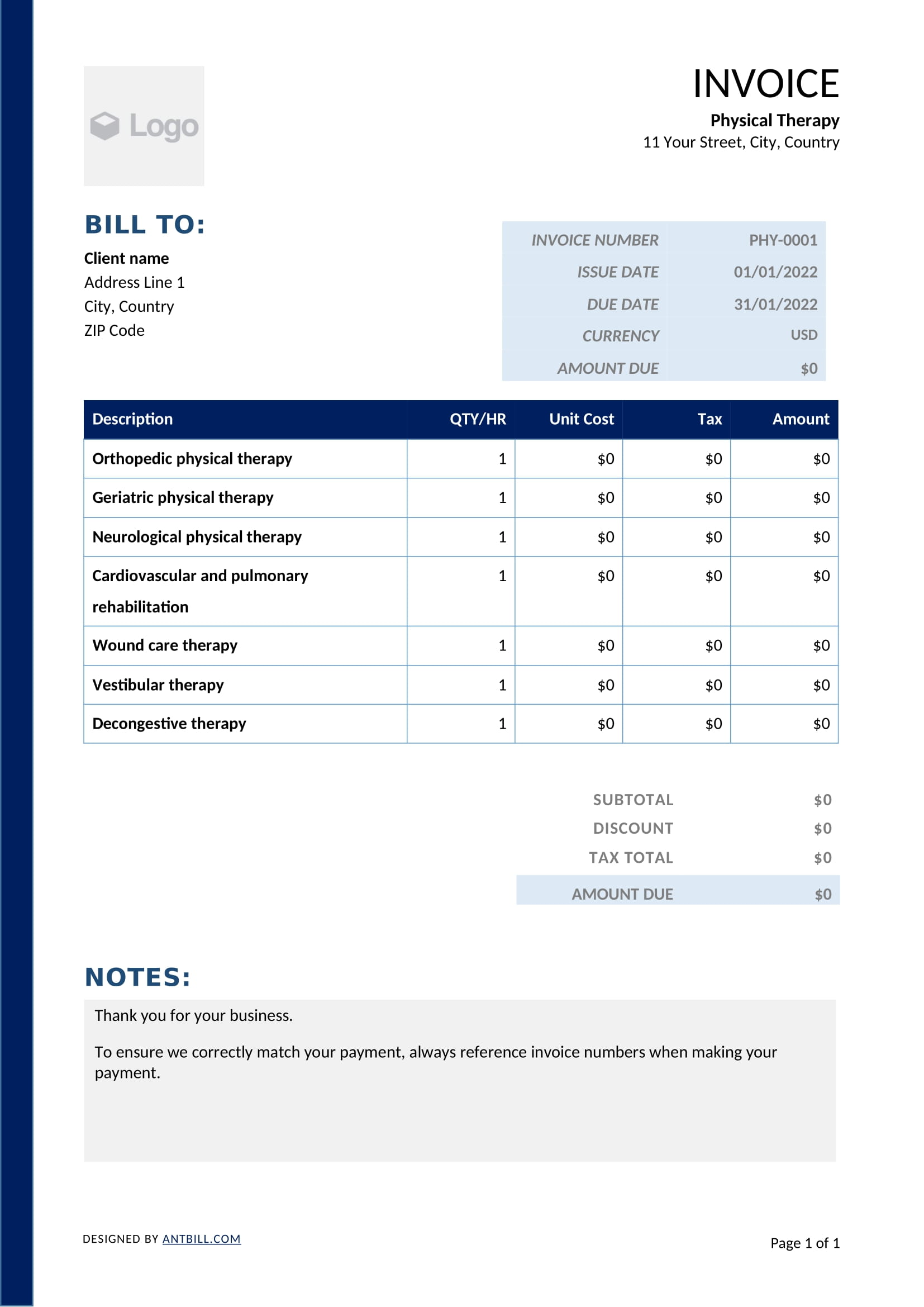The width and height of the screenshot is (924, 1307).
Task: Click the Logo placeholder image
Action: tap(144, 126)
